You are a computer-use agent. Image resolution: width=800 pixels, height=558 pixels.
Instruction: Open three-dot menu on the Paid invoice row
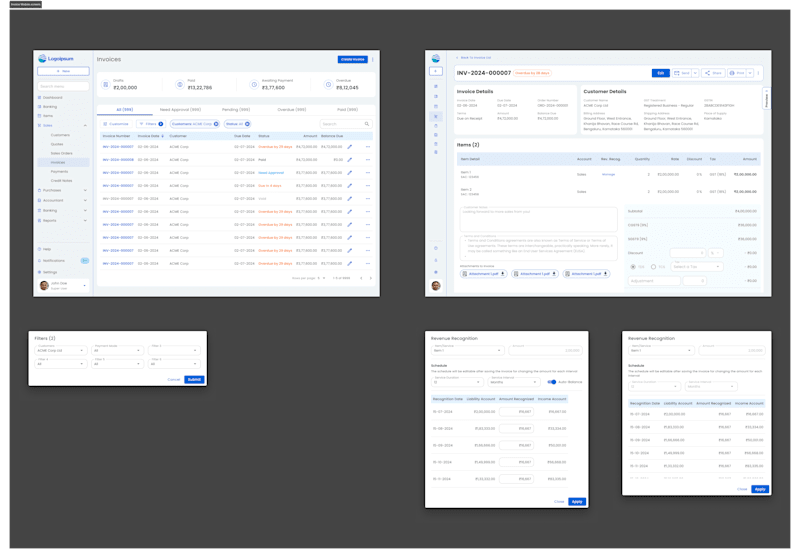[x=368, y=160]
